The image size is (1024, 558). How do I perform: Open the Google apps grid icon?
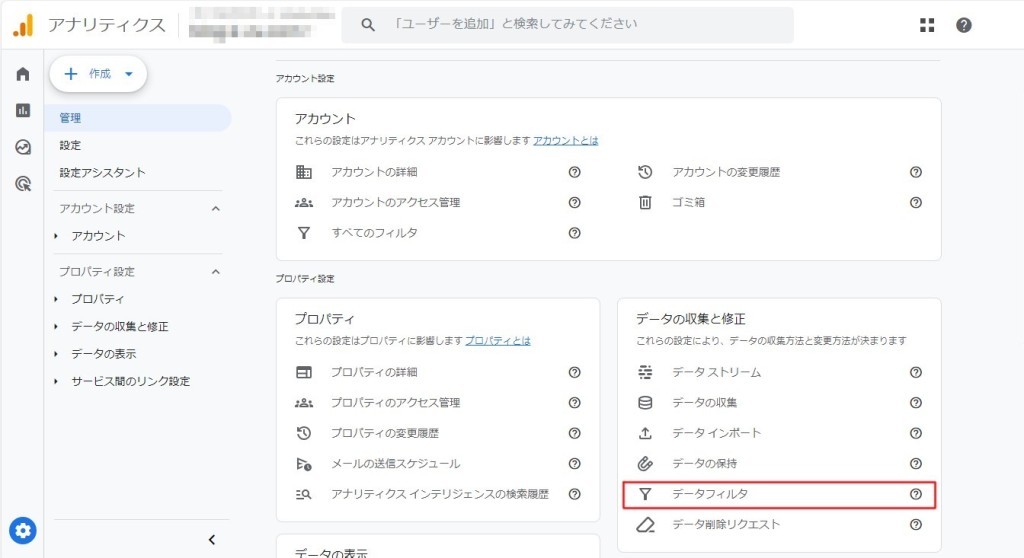click(927, 25)
